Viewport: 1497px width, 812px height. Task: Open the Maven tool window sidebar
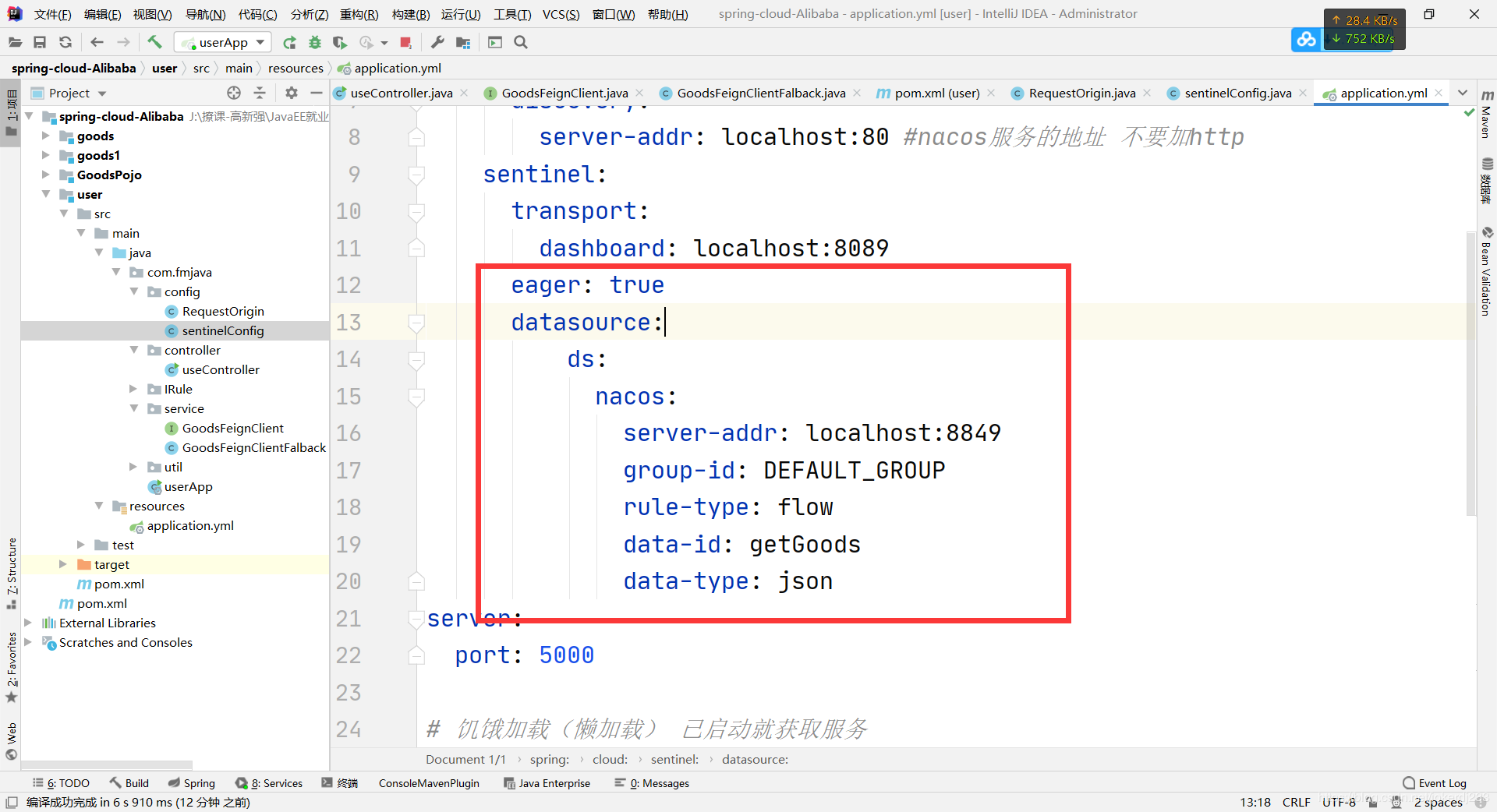click(x=1487, y=114)
